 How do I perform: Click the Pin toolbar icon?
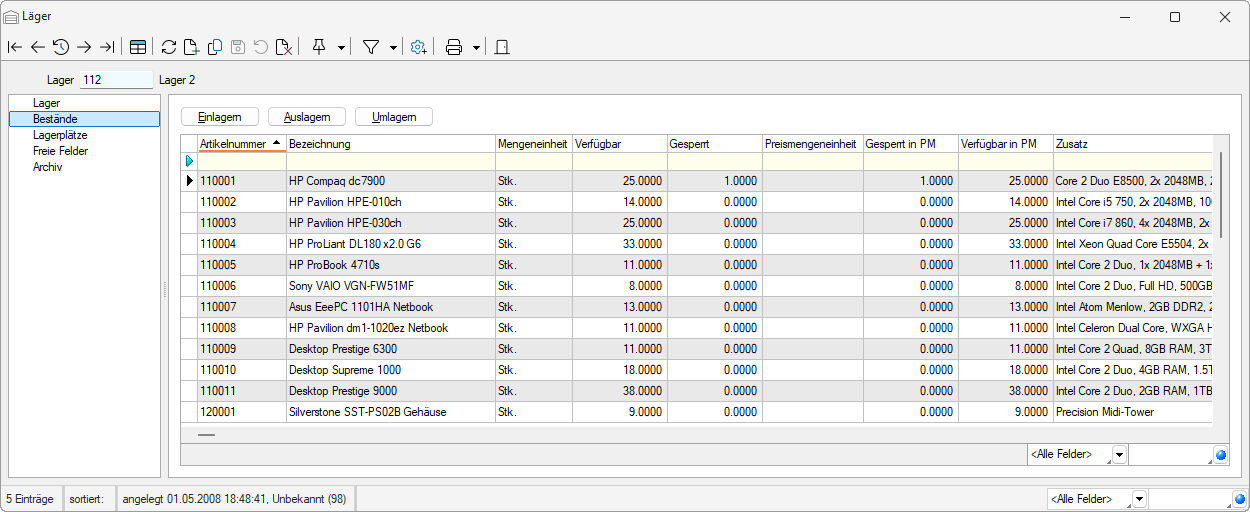(x=319, y=47)
